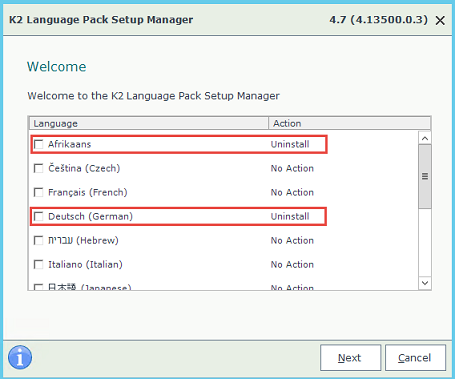This screenshot has width=455, height=379.
Task: Cancel the language pack setup
Action: (x=415, y=358)
